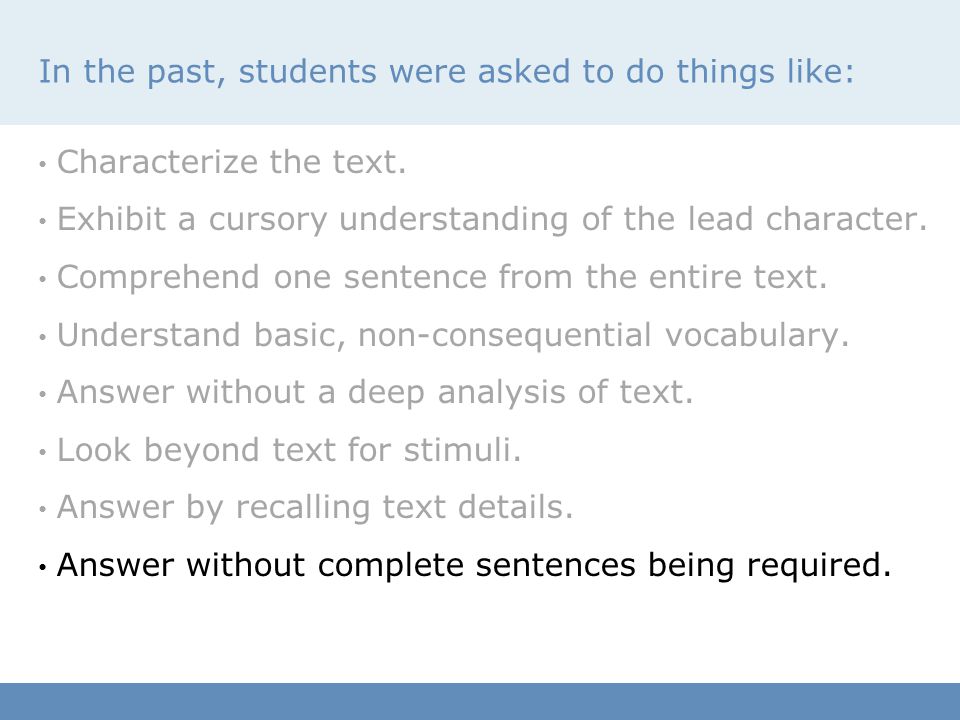
Task: Click the 'Exhibit a cursory understanding' bullet
Action: click(492, 219)
